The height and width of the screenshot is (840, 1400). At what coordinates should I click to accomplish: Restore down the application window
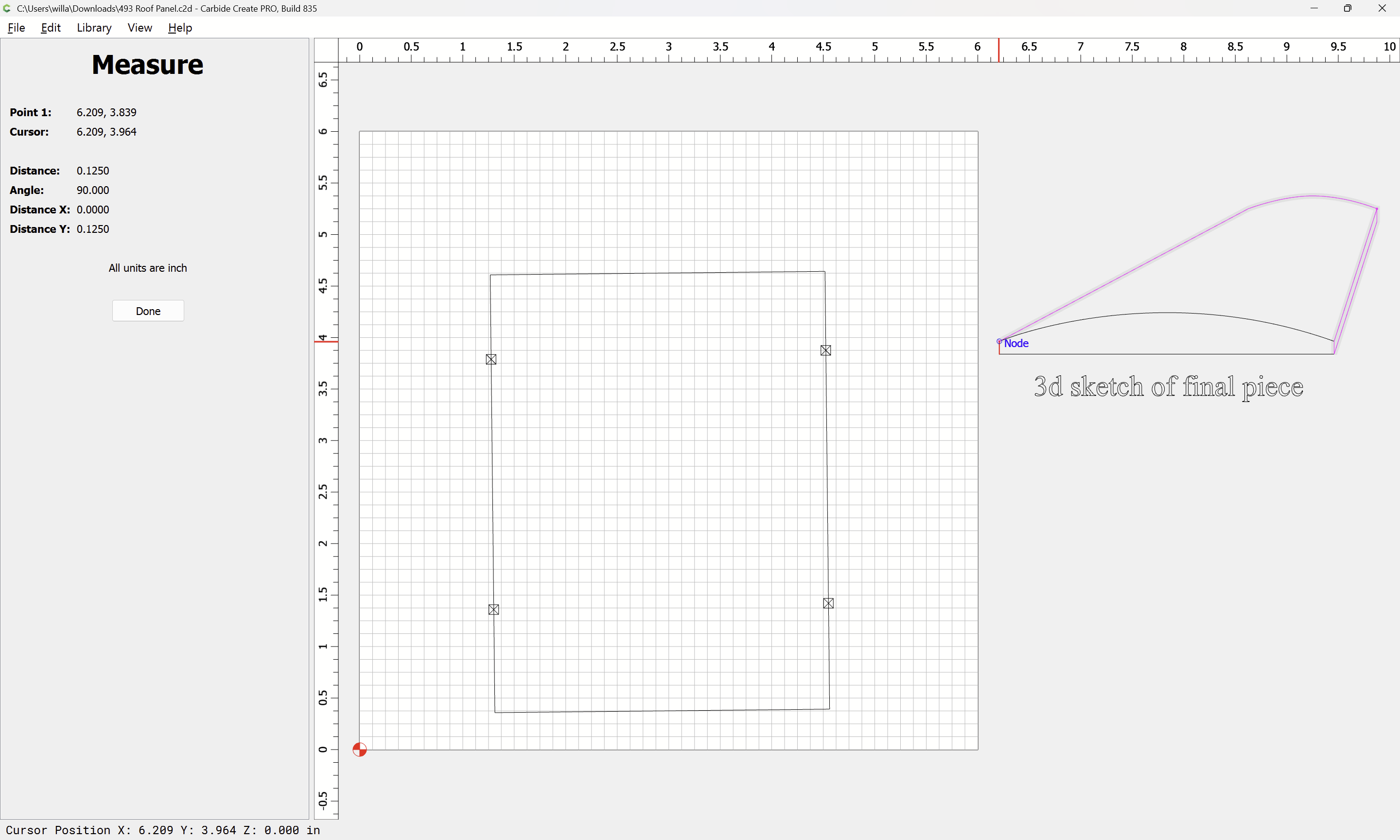[1347, 8]
